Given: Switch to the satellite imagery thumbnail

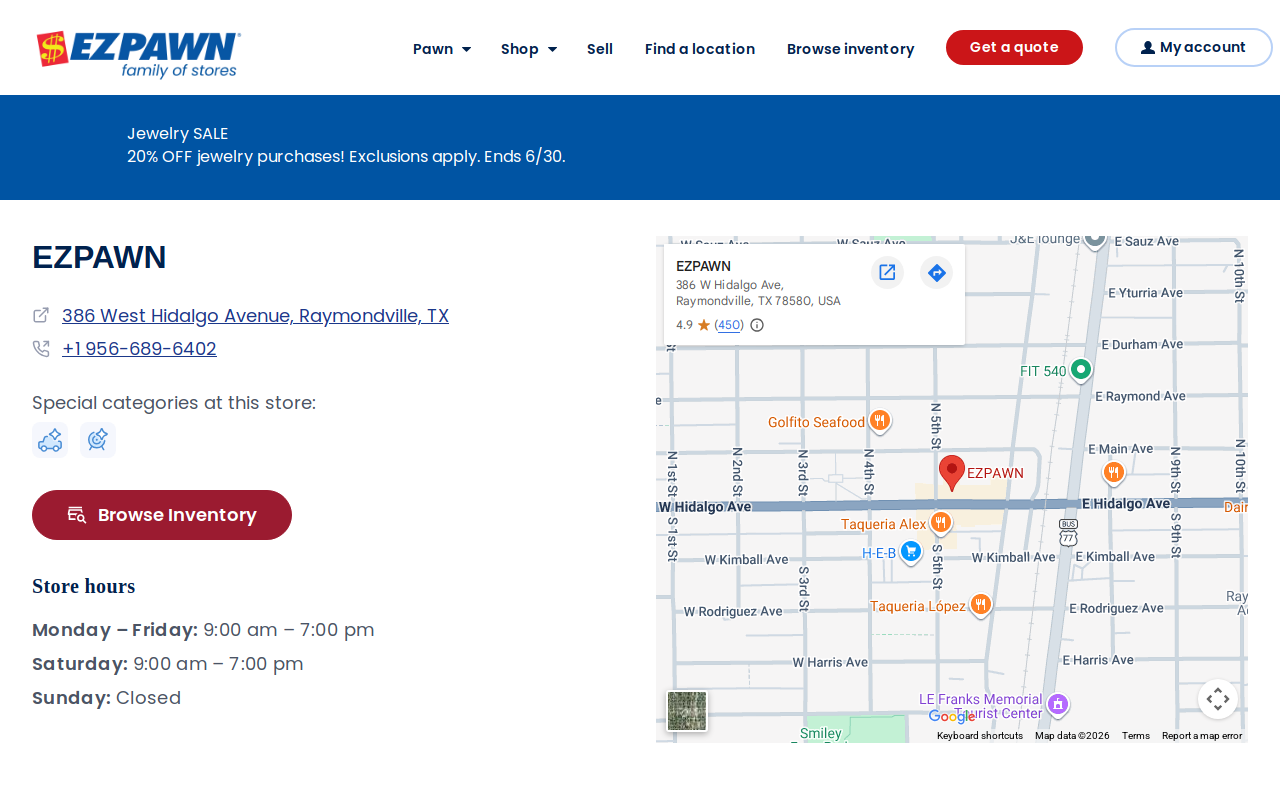Looking at the screenshot, I should (x=687, y=711).
